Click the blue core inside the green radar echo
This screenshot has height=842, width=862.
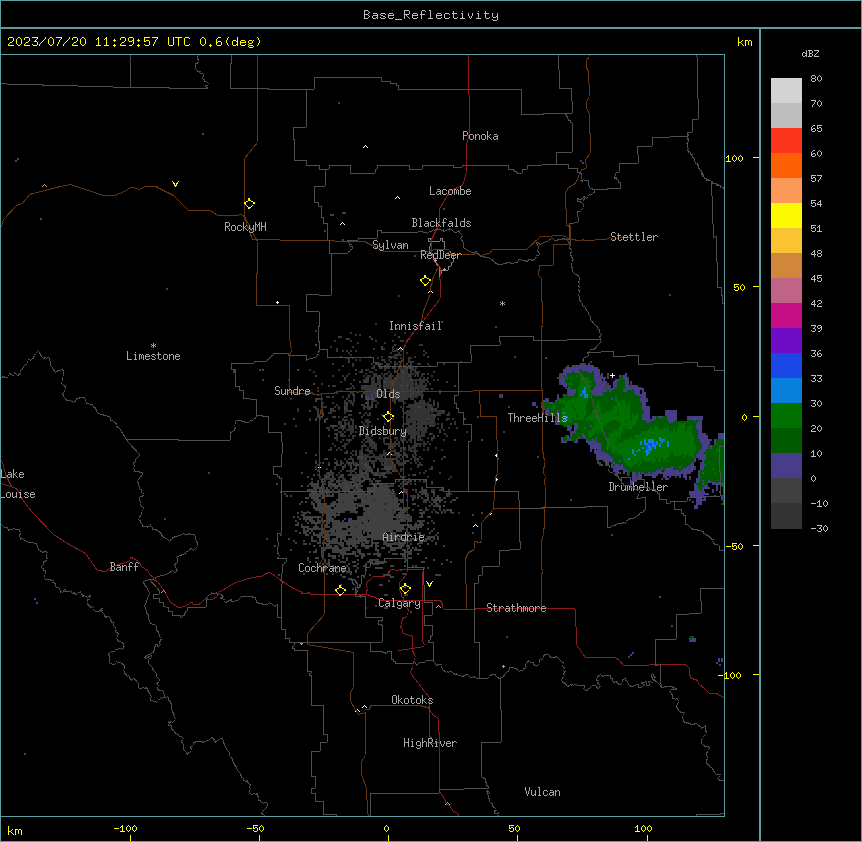click(x=649, y=445)
